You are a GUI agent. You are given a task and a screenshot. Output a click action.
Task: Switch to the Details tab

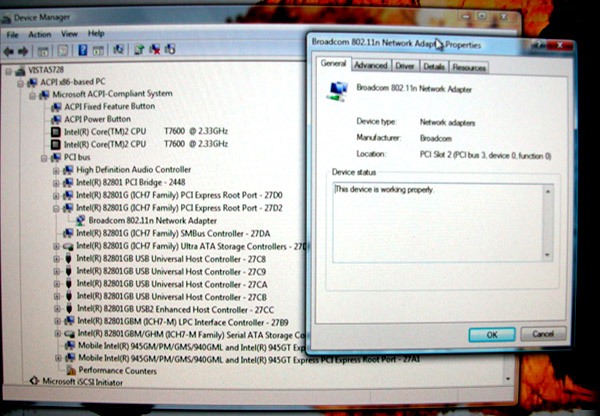[434, 67]
